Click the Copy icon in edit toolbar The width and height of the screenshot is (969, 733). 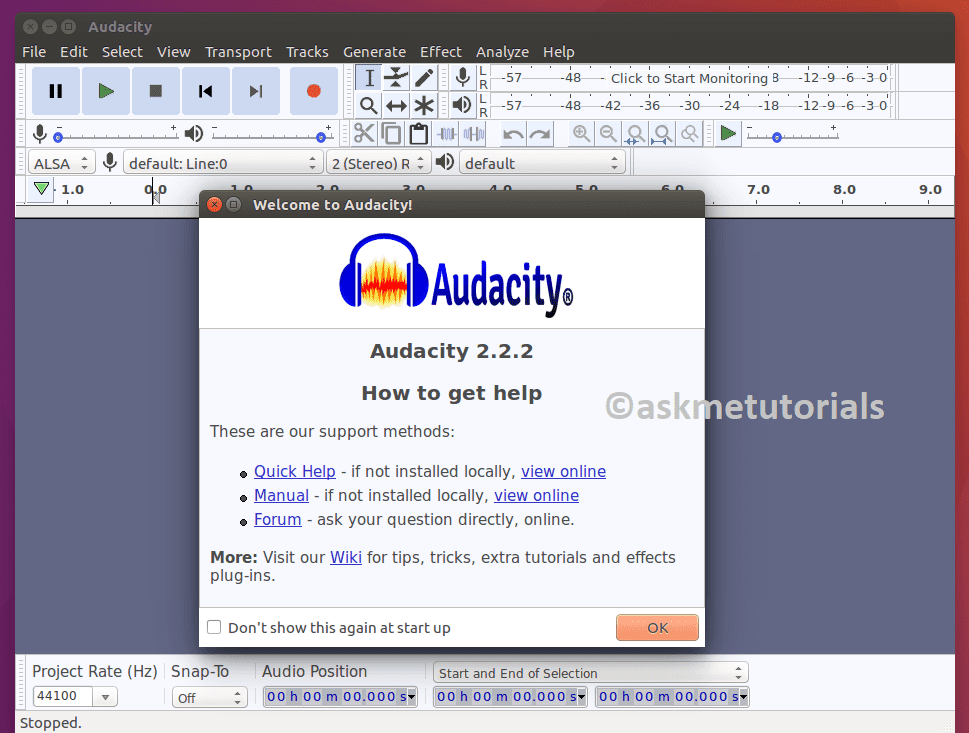click(x=391, y=133)
